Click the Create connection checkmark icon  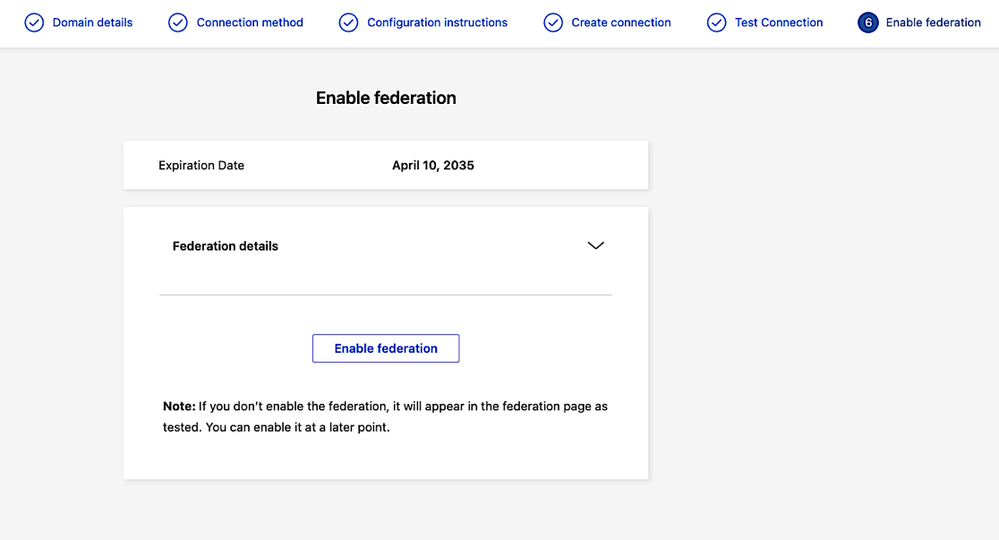coord(553,22)
